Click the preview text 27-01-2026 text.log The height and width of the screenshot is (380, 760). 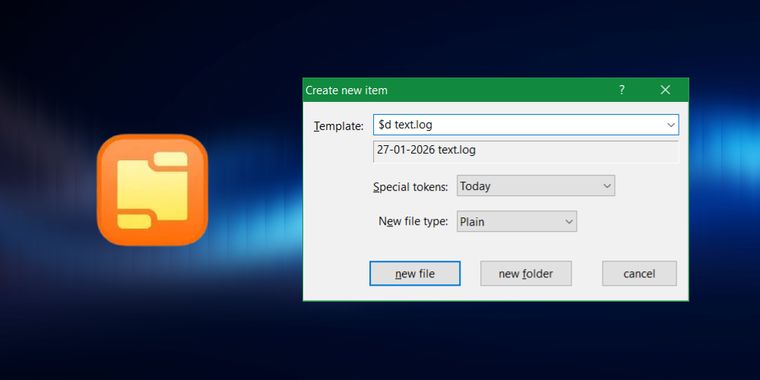coord(426,150)
